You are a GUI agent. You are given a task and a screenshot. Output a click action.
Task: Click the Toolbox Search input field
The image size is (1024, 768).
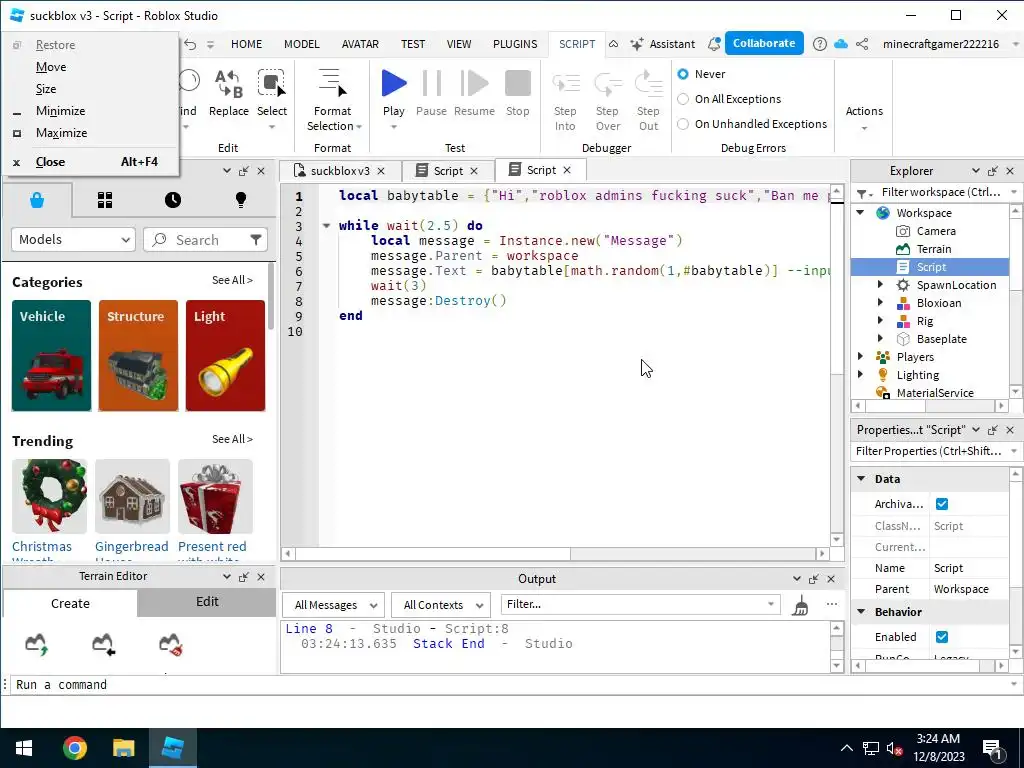pyautogui.click(x=206, y=240)
